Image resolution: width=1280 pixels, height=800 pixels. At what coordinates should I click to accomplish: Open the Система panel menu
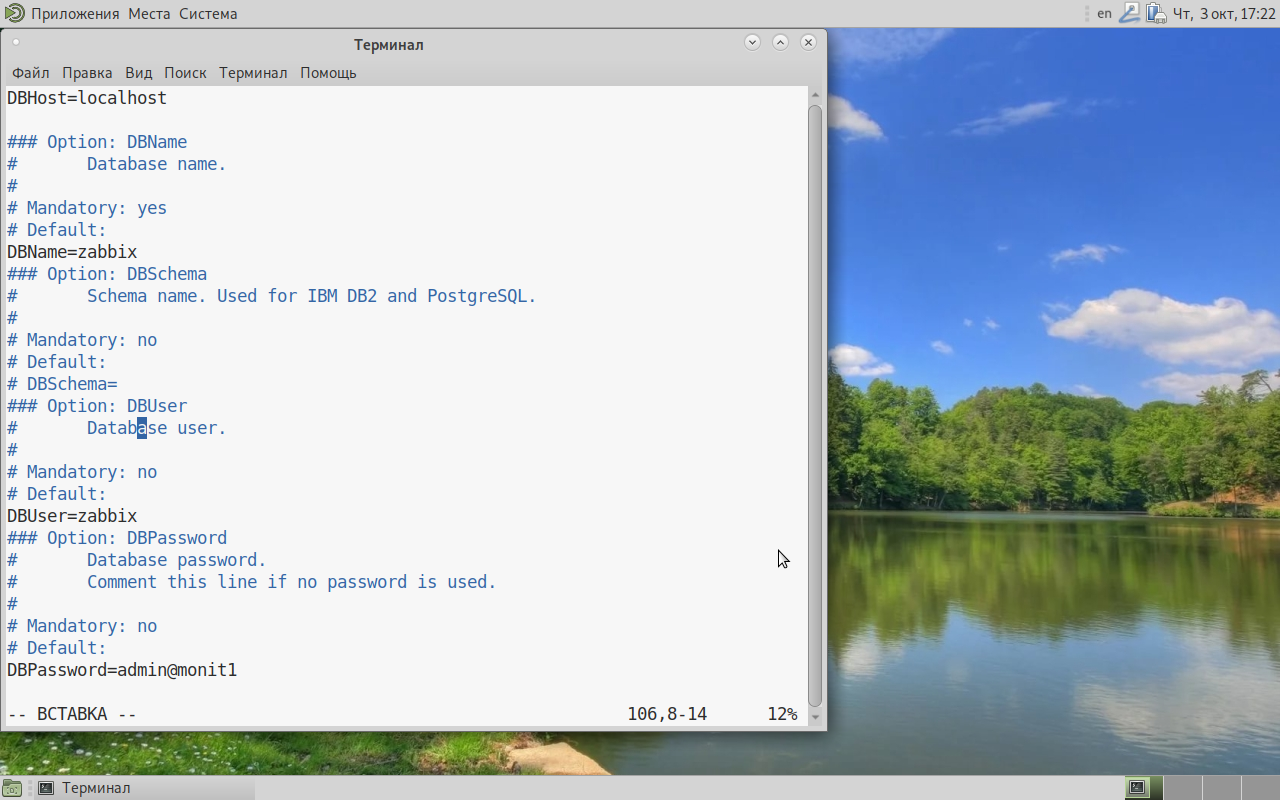[208, 14]
